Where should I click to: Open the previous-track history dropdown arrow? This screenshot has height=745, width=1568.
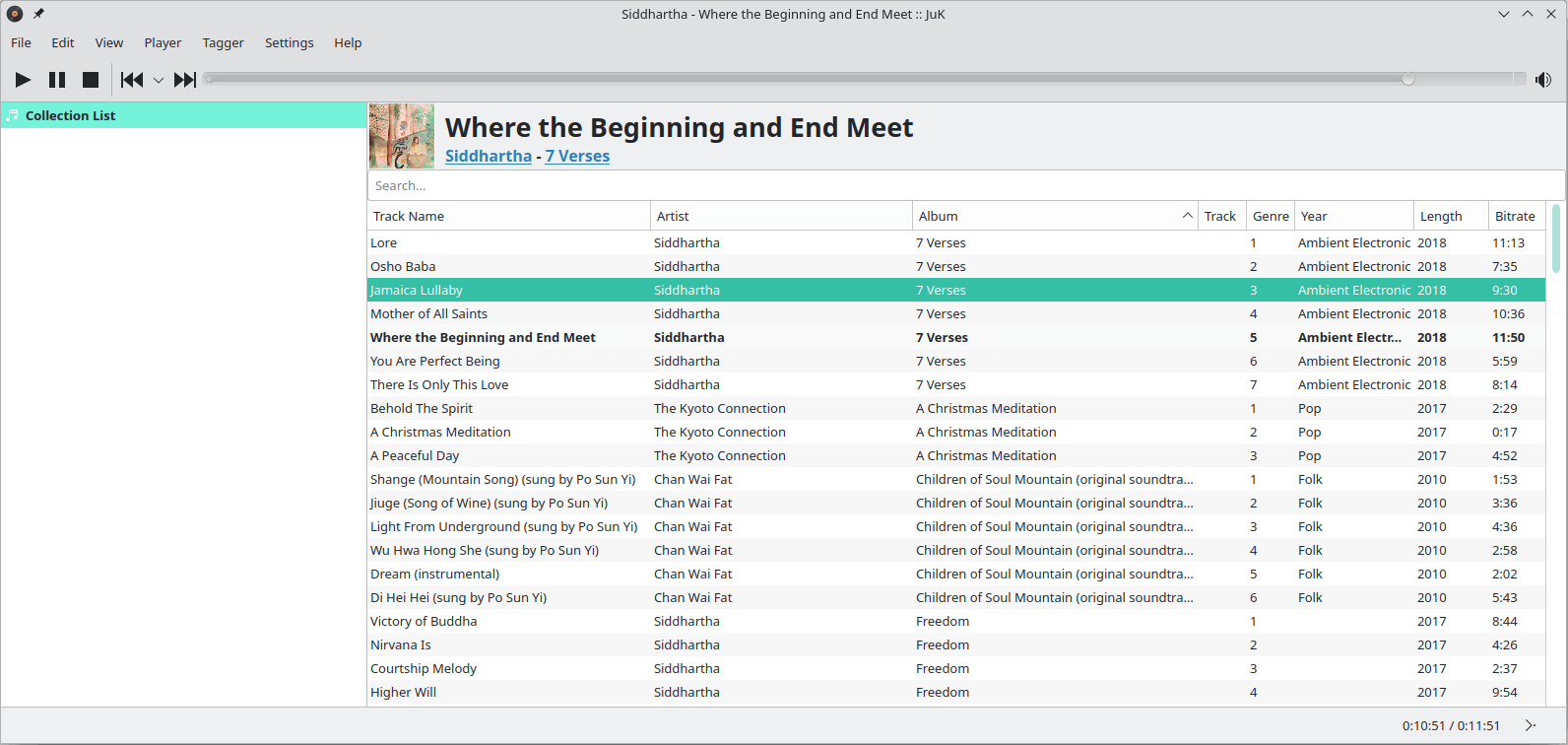(158, 81)
